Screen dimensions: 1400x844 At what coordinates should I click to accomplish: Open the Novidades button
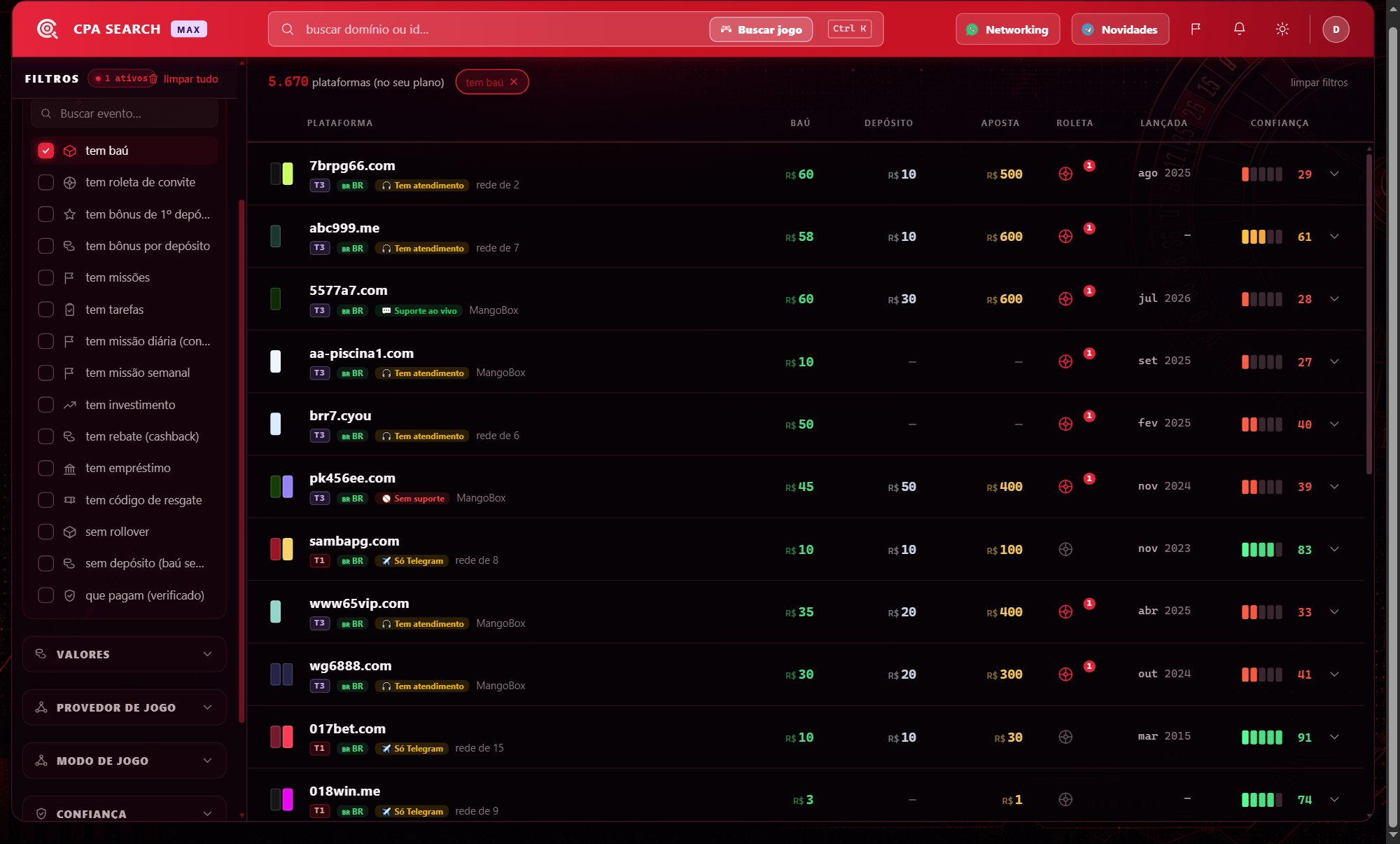1120,29
